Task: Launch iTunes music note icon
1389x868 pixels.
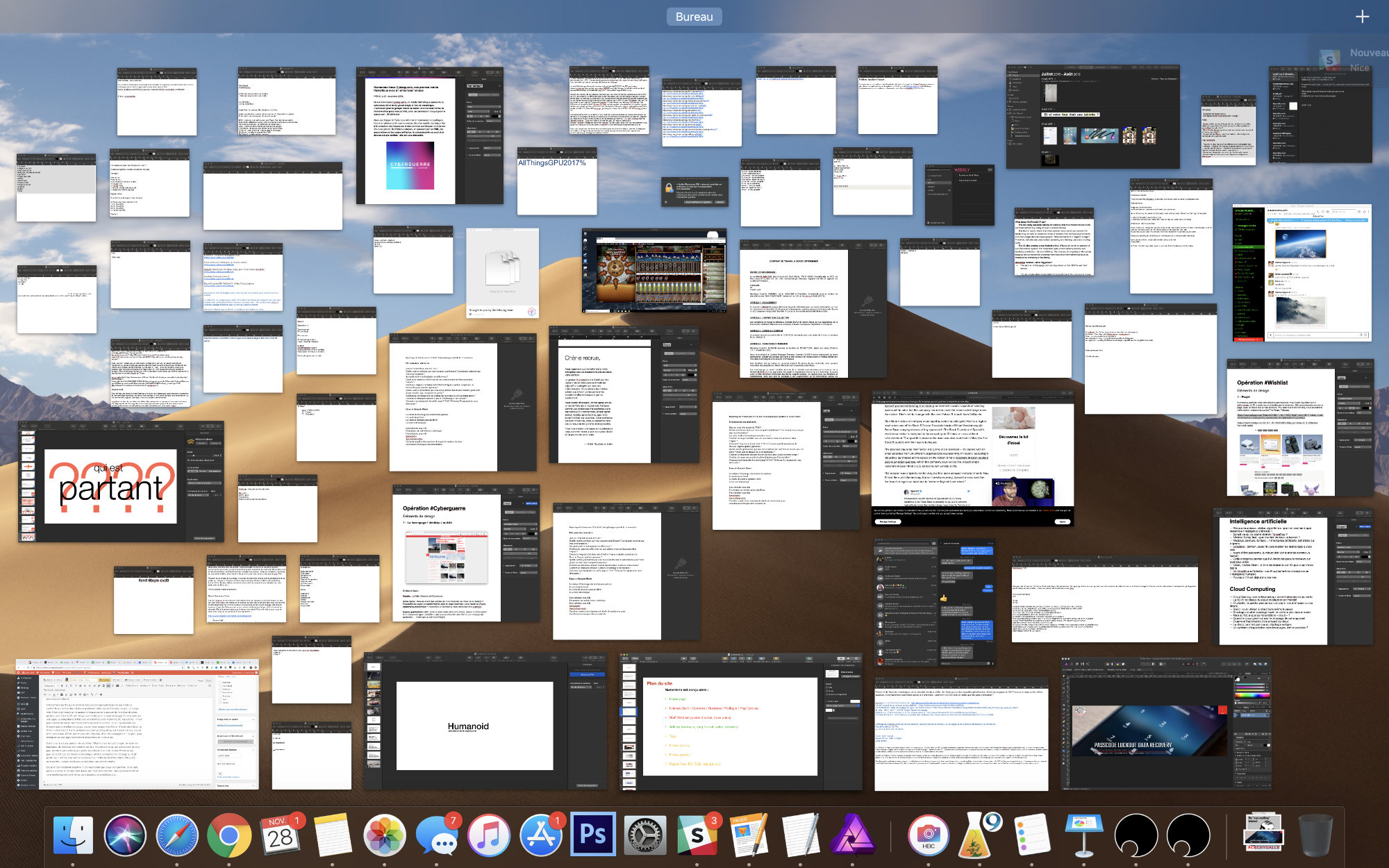Action: (x=488, y=835)
